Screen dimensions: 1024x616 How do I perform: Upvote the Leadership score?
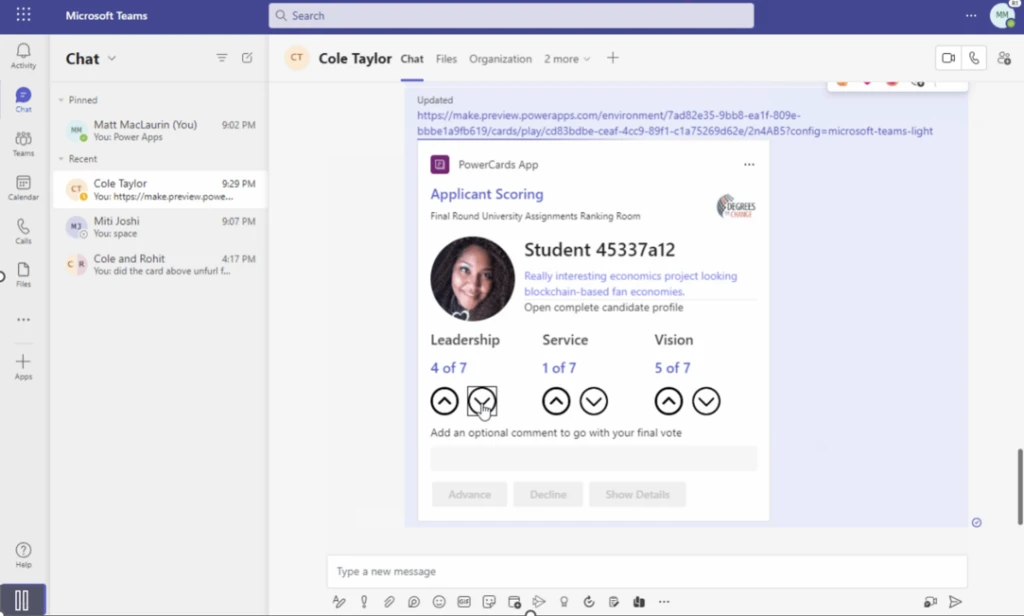click(445, 401)
